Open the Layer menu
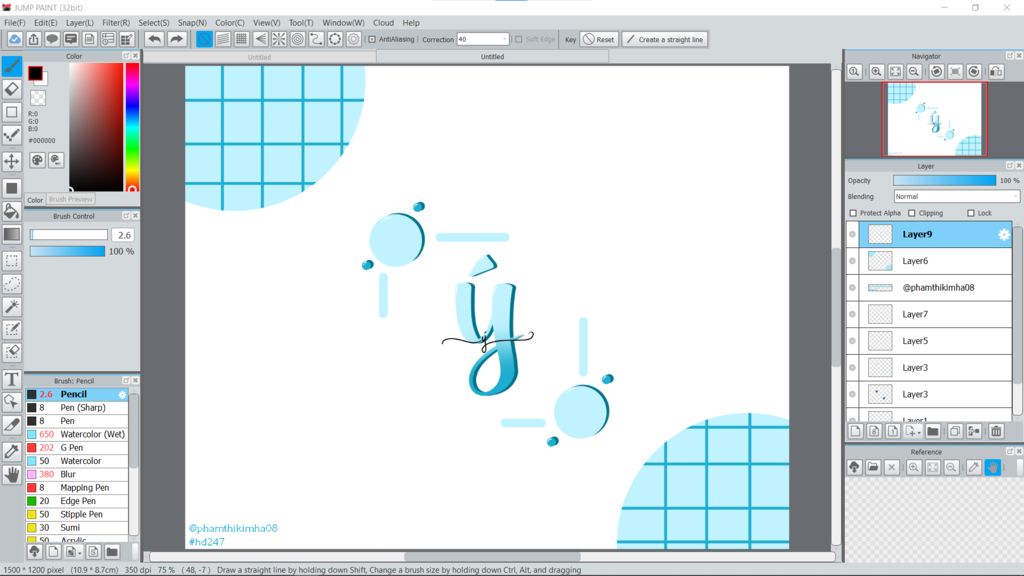 click(80, 22)
